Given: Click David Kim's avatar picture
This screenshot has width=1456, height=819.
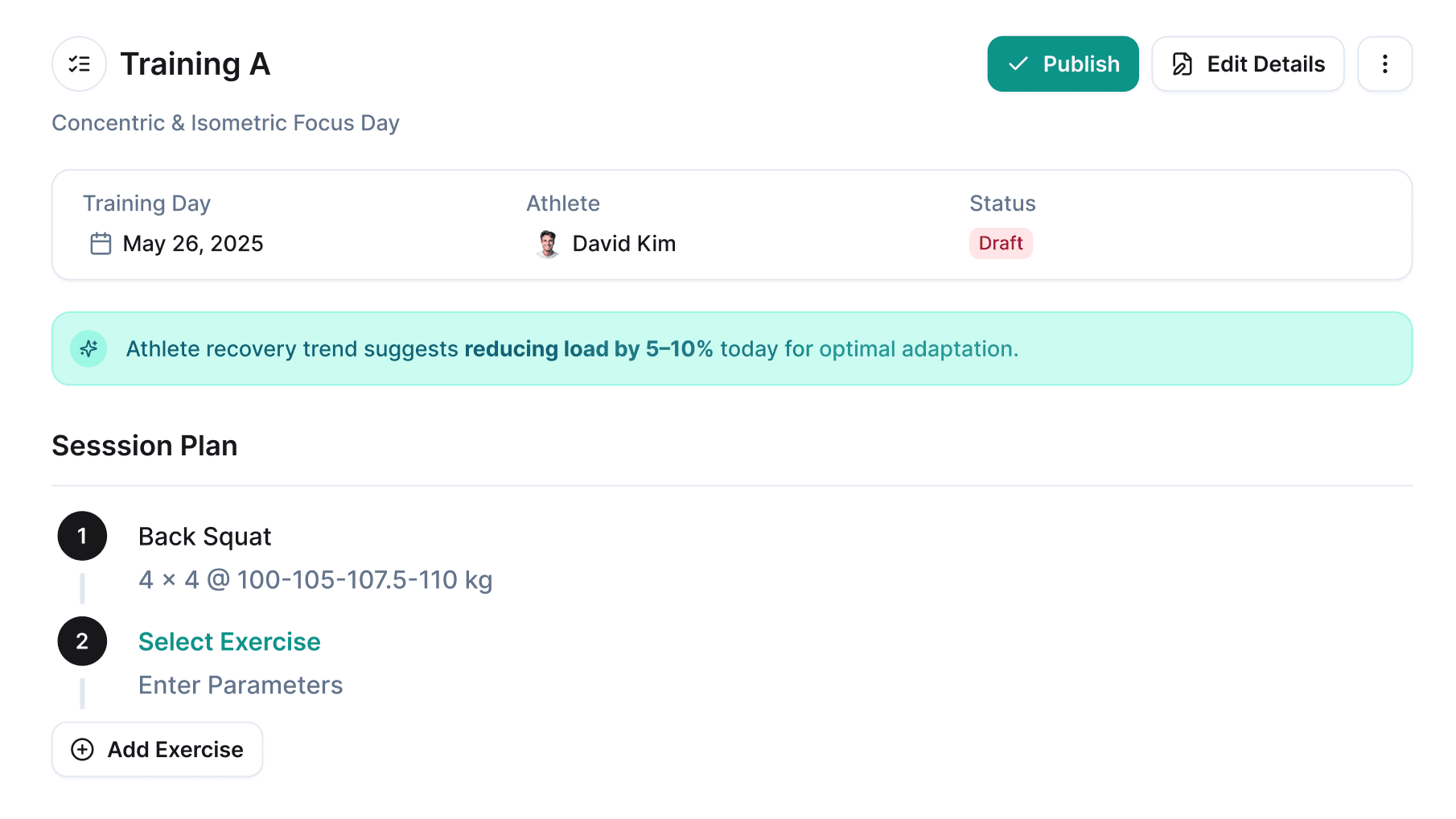Looking at the screenshot, I should coord(548,243).
